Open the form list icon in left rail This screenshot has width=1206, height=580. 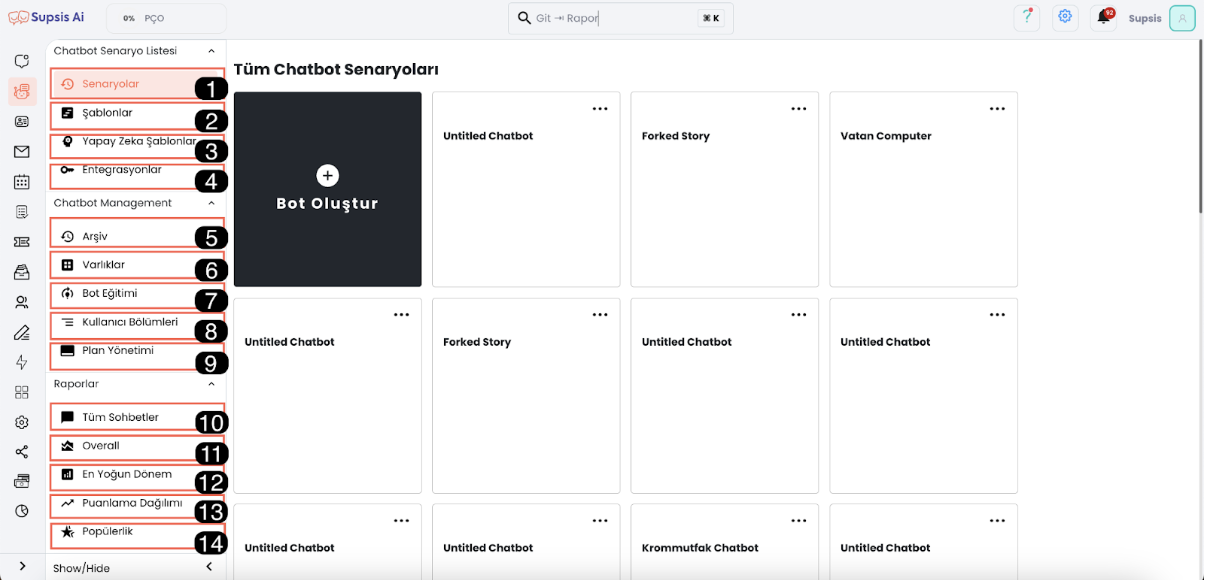tap(22, 212)
